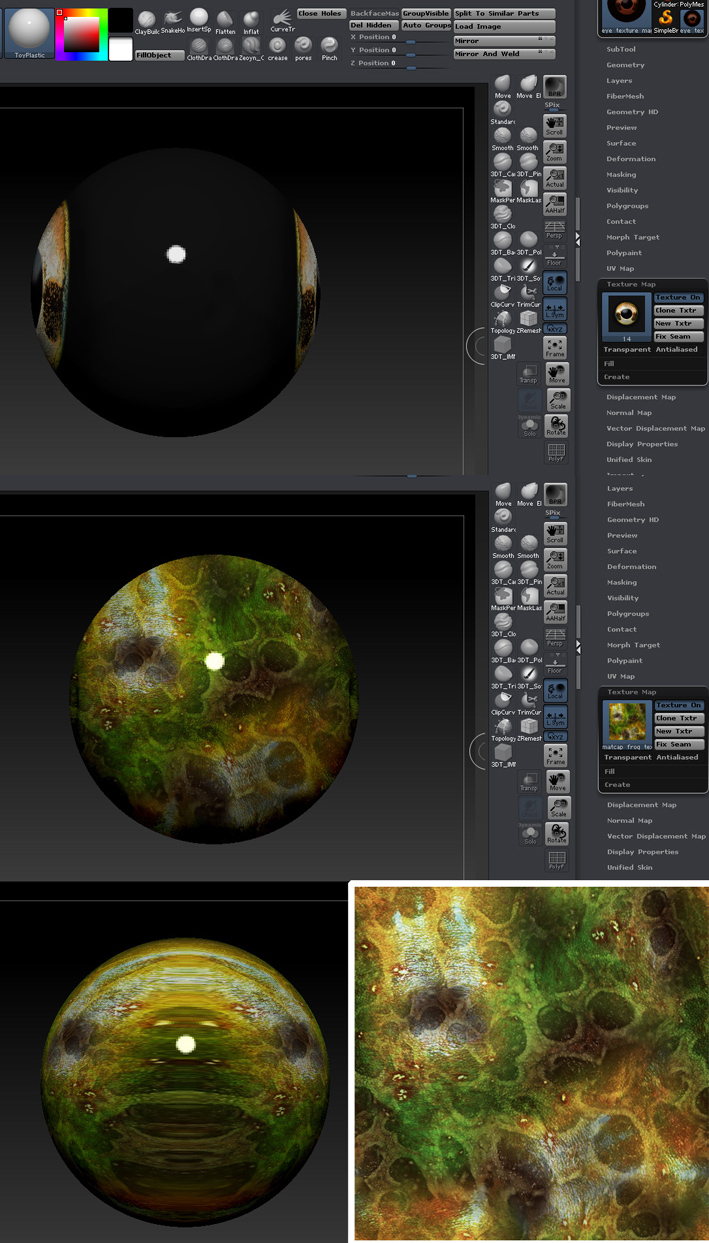Pick the InsertSphere brush
This screenshot has height=1243, width=709.
pyautogui.click(x=199, y=20)
